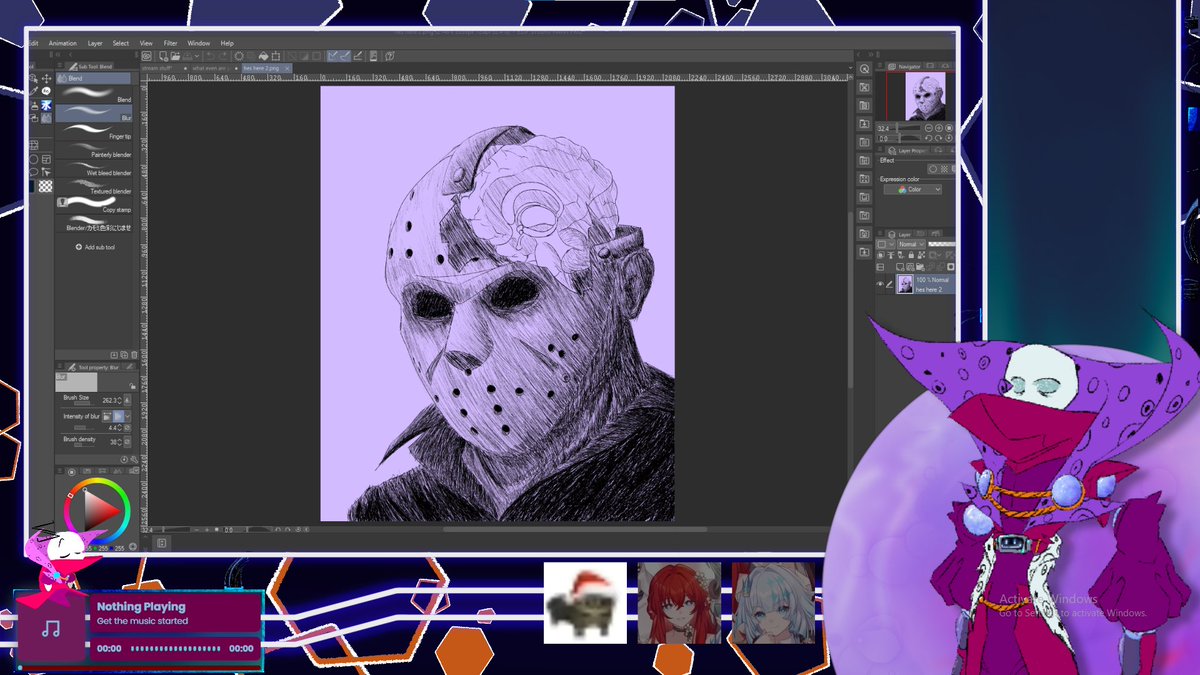Select the Finger tip sub tool

coord(94,131)
